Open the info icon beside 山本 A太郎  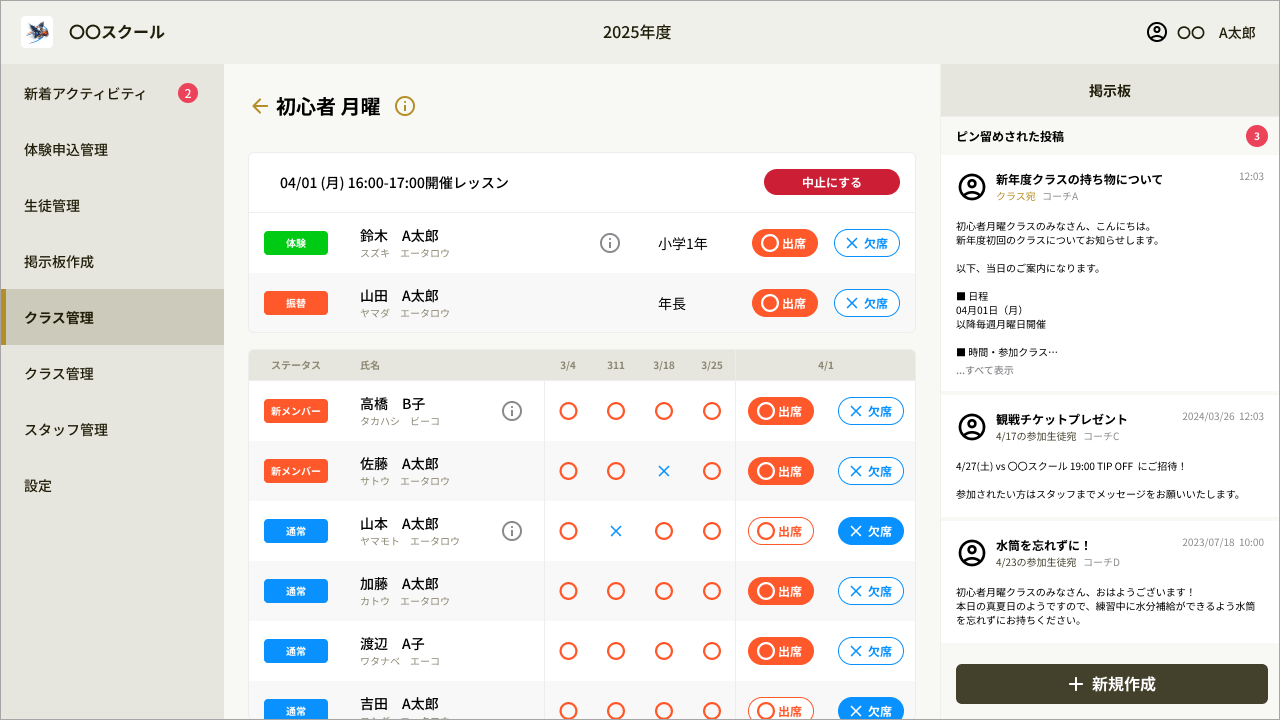pyautogui.click(x=512, y=531)
